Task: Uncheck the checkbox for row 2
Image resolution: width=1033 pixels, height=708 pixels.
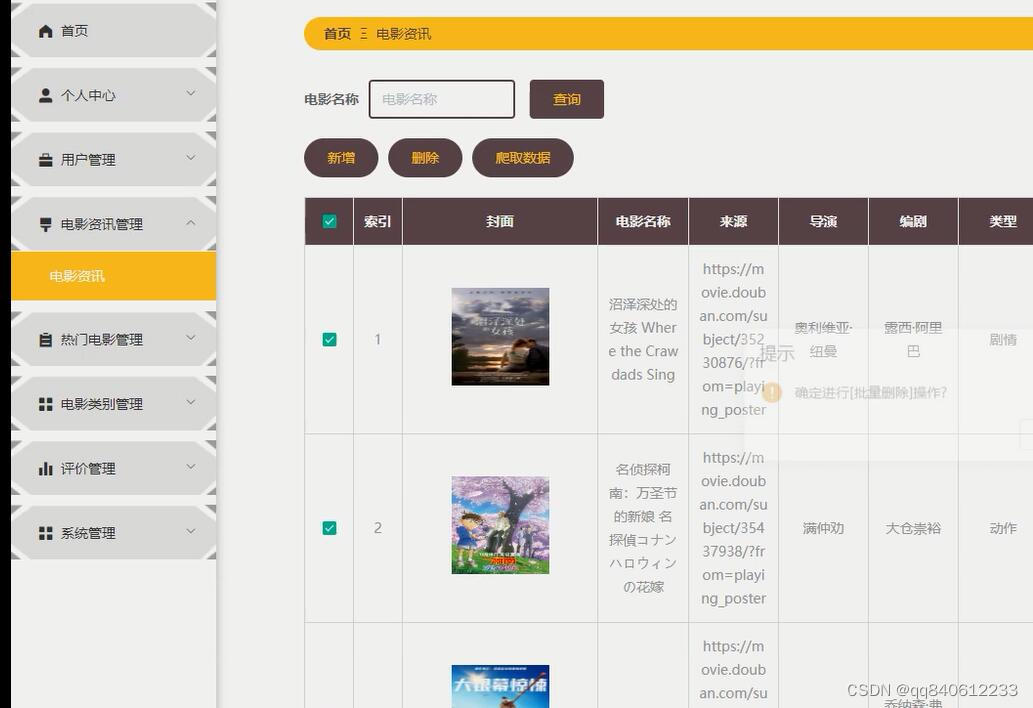Action: [x=329, y=528]
